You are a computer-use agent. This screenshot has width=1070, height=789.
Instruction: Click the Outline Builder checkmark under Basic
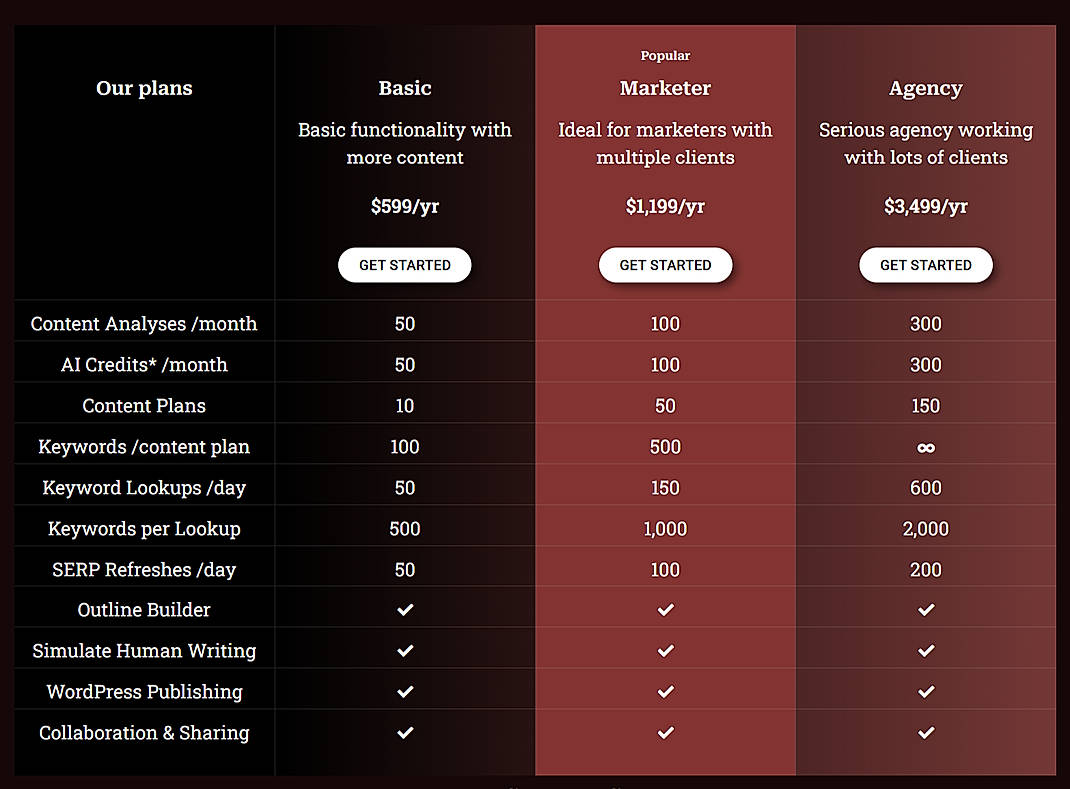[405, 609]
